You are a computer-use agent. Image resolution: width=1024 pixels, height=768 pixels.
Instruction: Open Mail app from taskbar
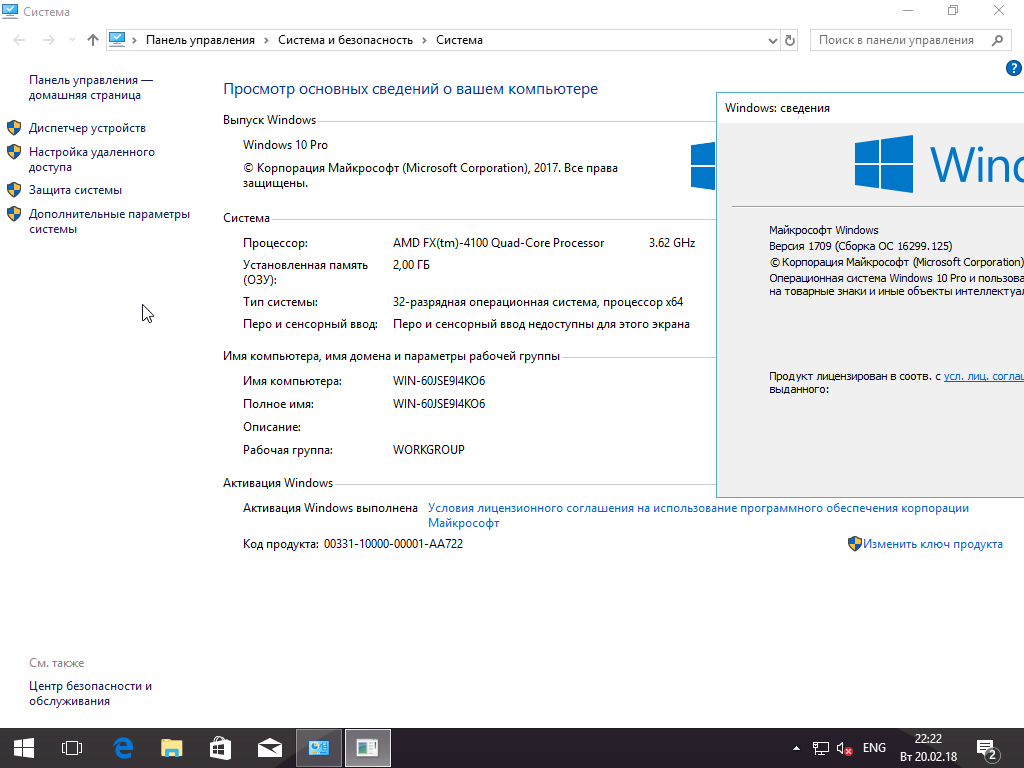[269, 747]
